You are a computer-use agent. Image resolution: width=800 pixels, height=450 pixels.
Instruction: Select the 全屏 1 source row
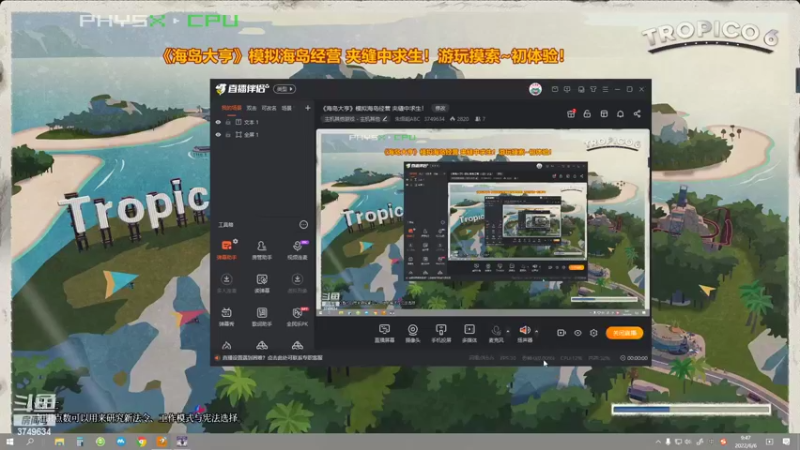(263, 135)
